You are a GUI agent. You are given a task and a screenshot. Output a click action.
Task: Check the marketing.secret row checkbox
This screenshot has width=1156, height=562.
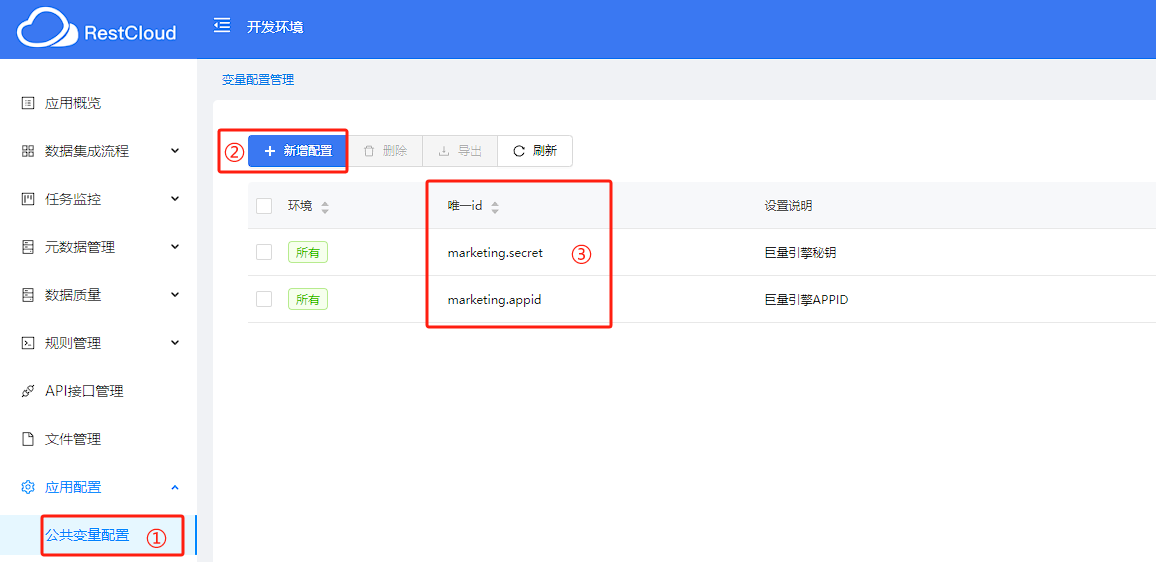[x=264, y=252]
